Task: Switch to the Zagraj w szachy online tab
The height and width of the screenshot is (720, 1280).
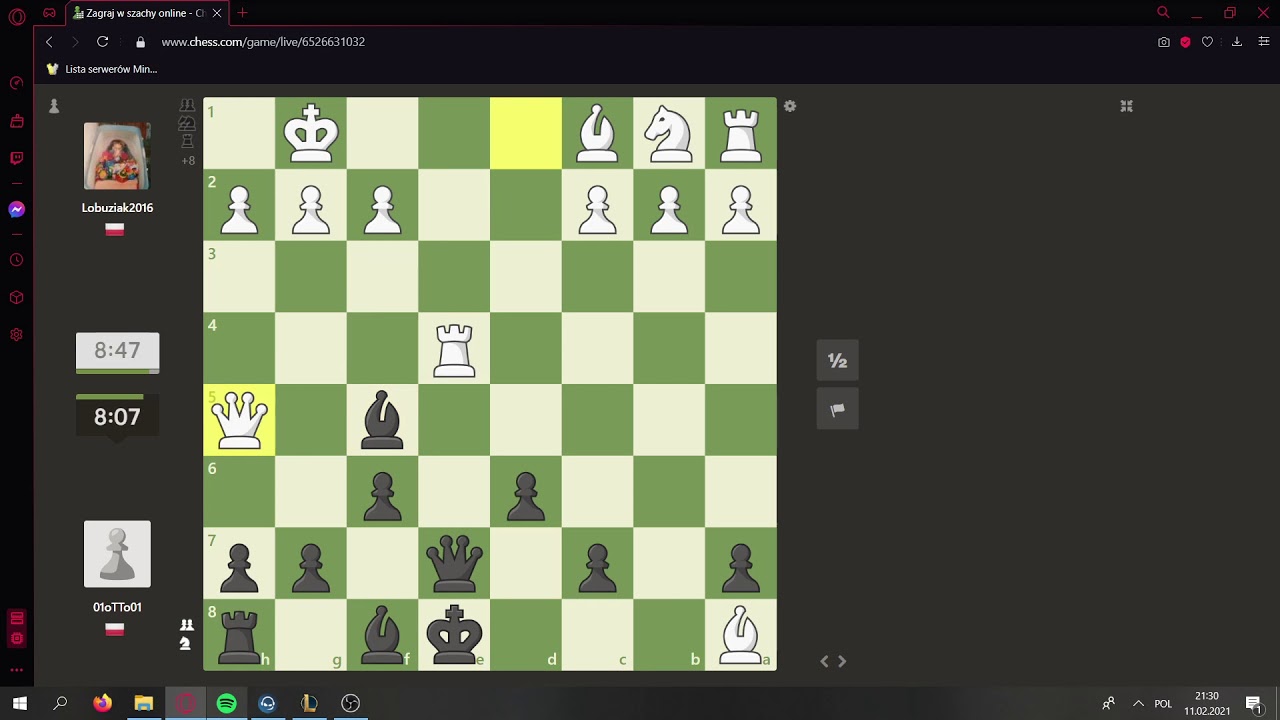Action: pos(147,13)
